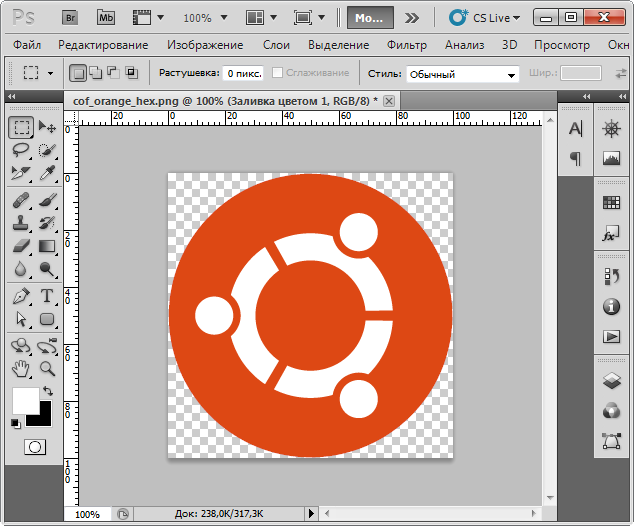Viewport: 634px width, 526px height.
Task: Select the Path Selection tool
Action: tap(21, 319)
